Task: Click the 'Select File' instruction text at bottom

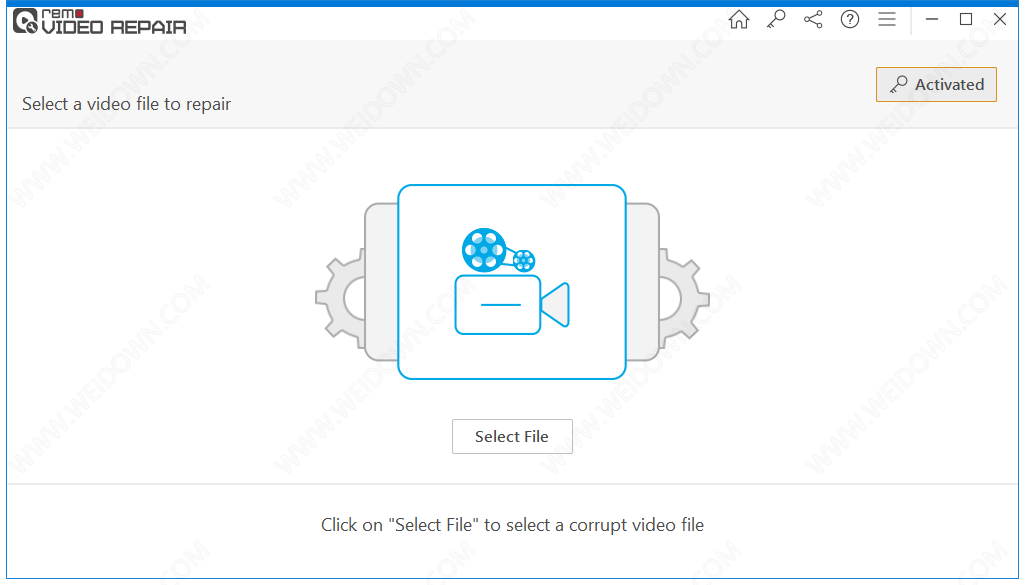Action: pos(512,525)
